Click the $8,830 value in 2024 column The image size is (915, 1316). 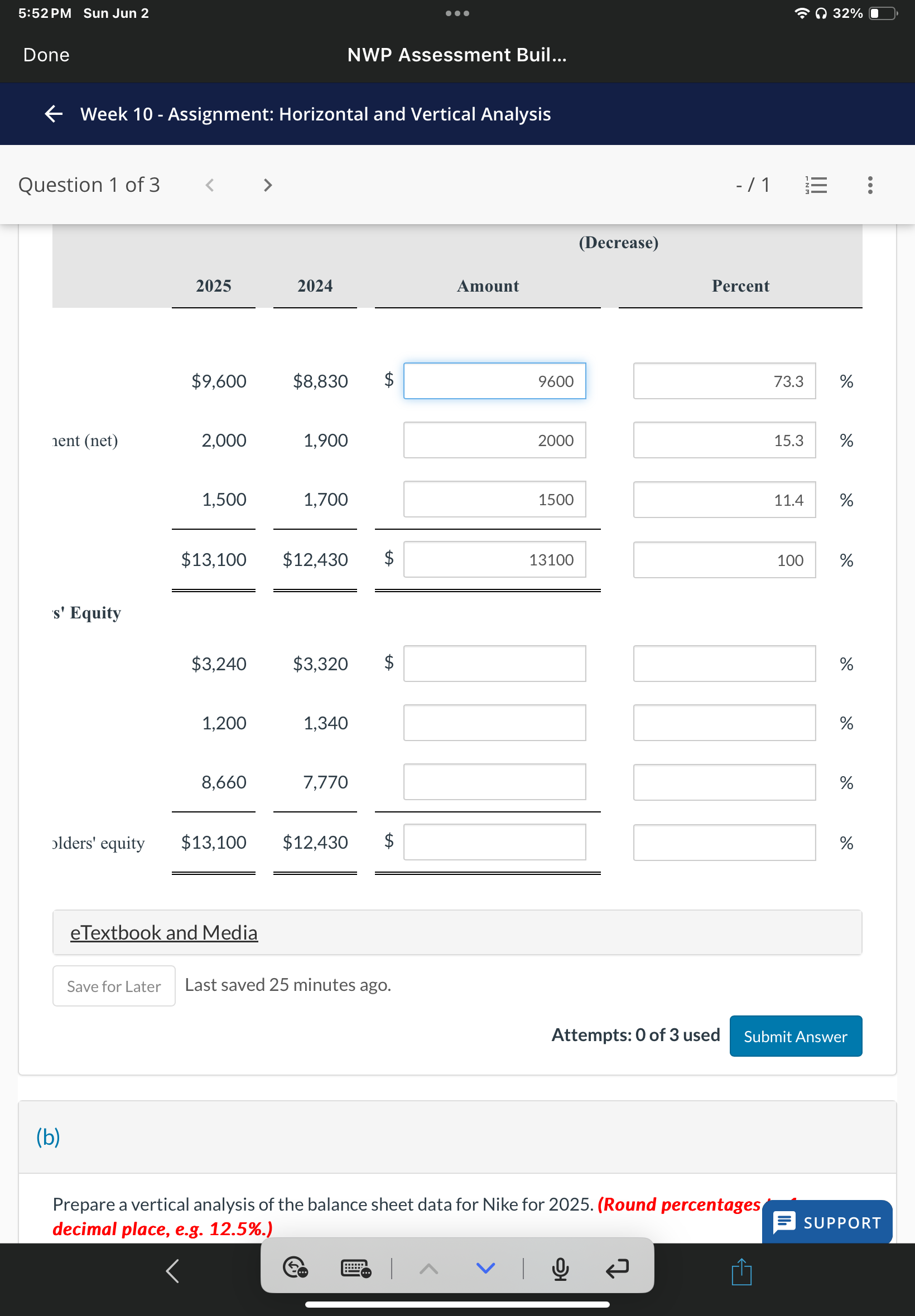[x=320, y=381]
